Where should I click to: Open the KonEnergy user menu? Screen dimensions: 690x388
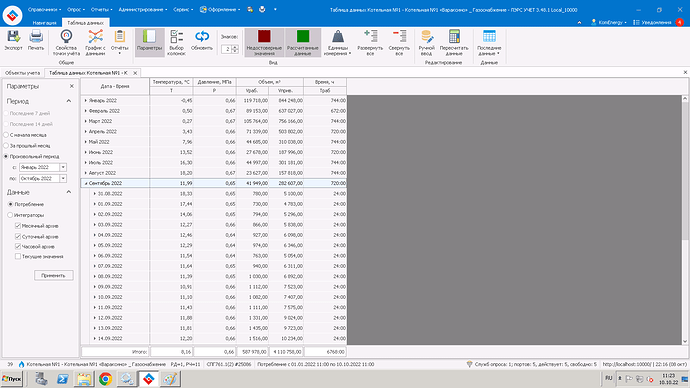coord(609,22)
